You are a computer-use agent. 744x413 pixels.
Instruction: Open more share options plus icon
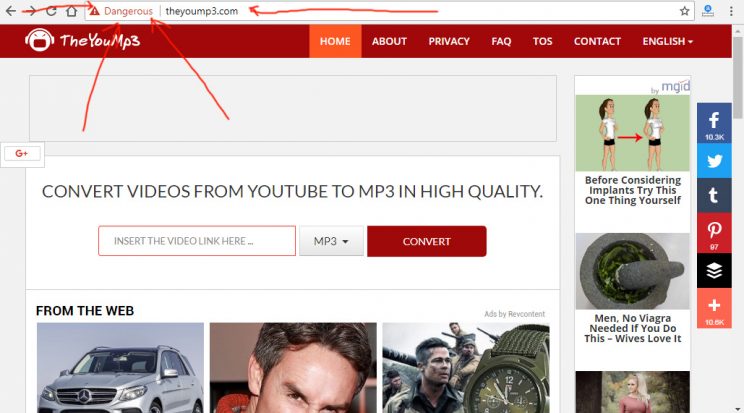pos(714,308)
